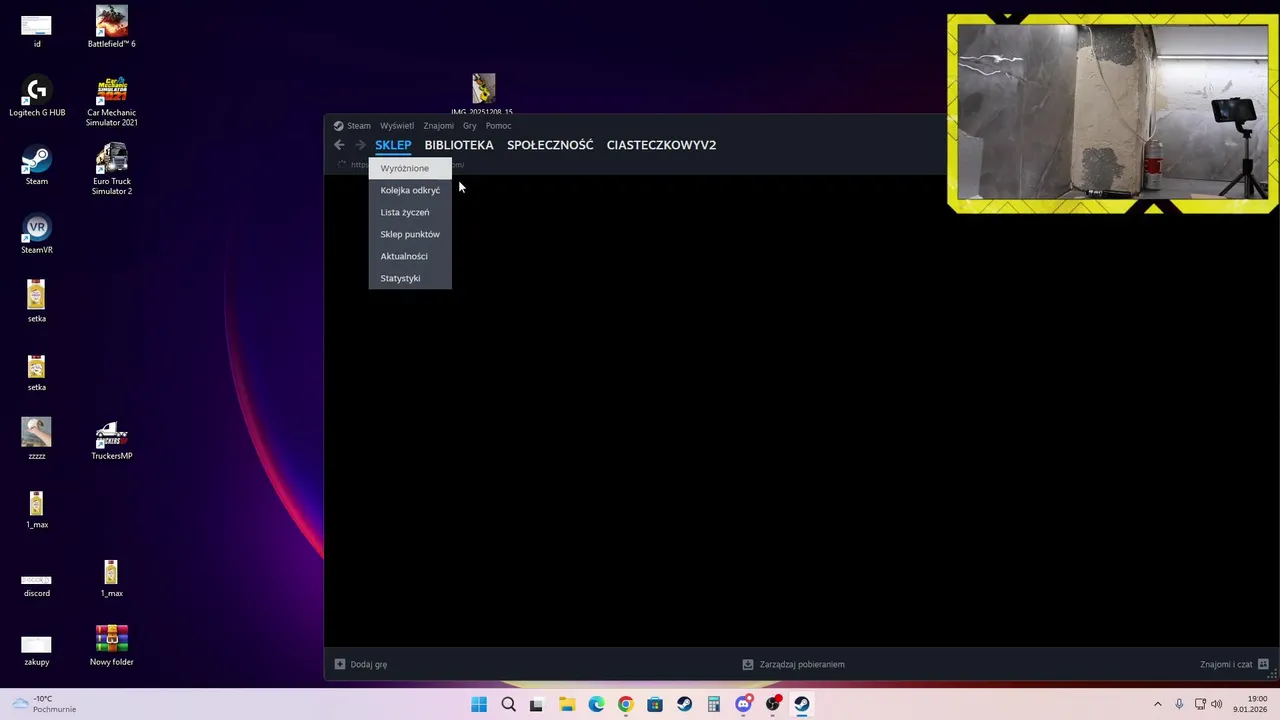This screenshot has height=720, width=1280.
Task: Choose Aktualności from the dropdown
Action: coord(410,256)
